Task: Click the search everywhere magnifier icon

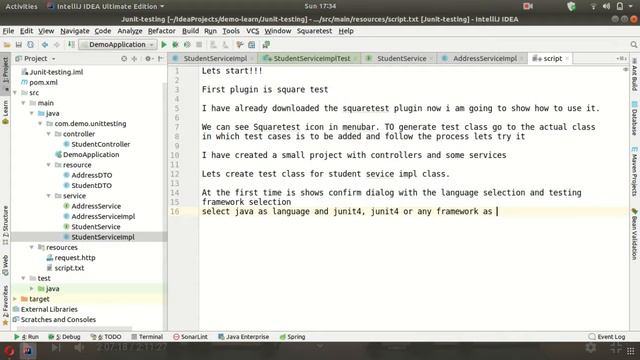Action: click(633, 44)
